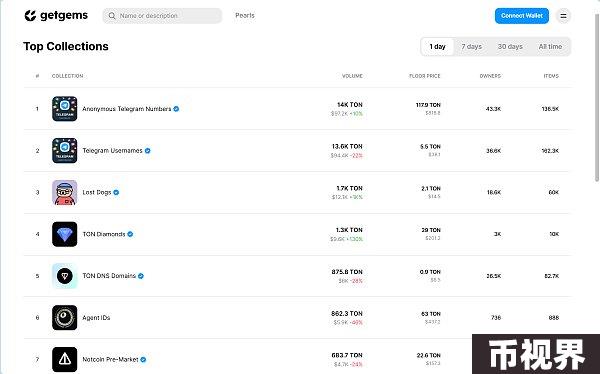Screen dimensions: 600x374
Task: Open the Lost Dogs collection avatar
Action: pyautogui.click(x=65, y=192)
